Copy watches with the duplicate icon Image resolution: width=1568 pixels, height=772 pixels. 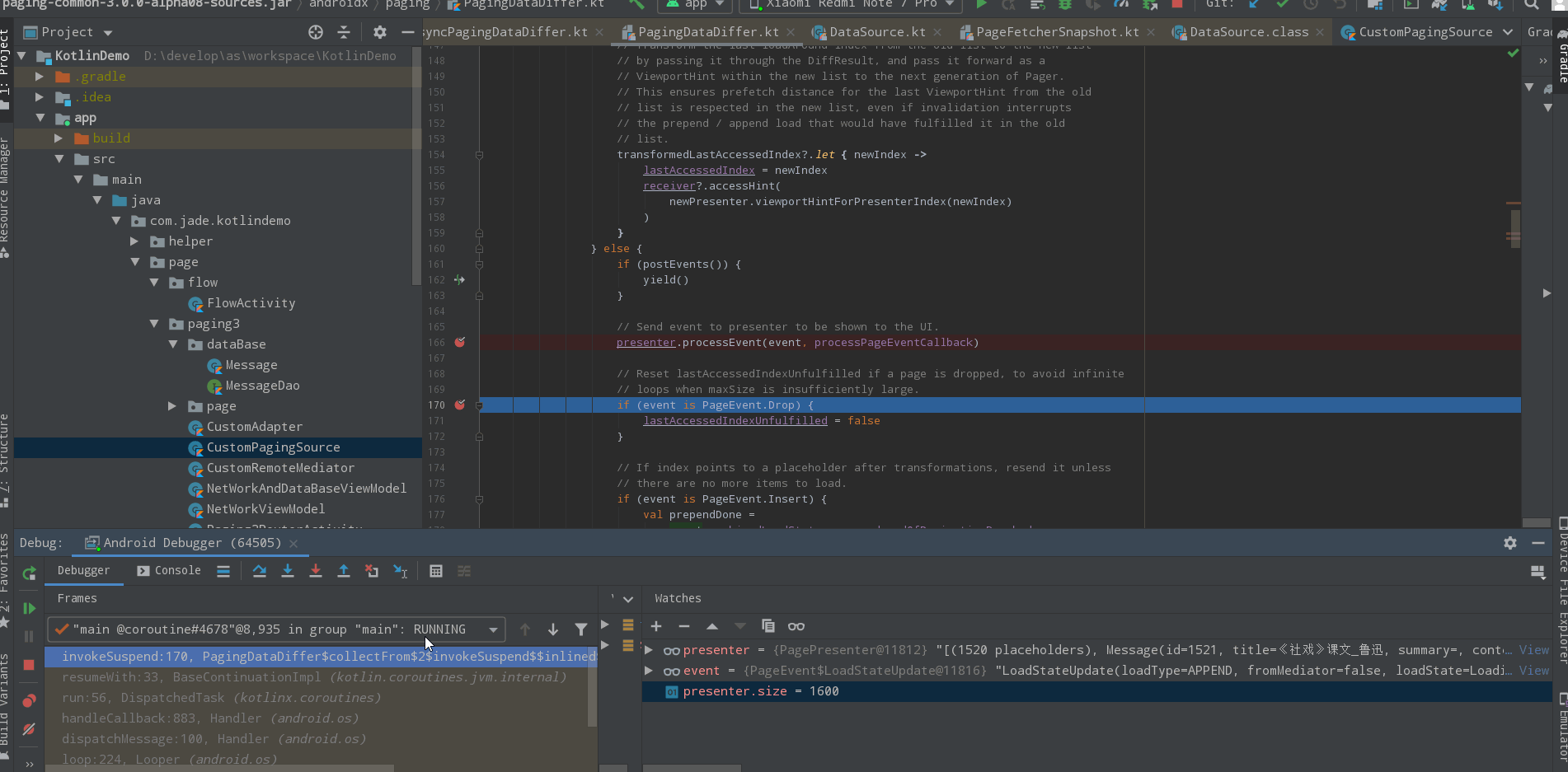point(768,626)
